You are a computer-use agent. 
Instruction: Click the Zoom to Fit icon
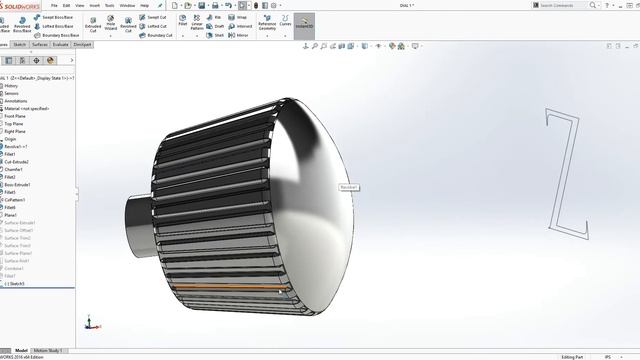[314, 46]
